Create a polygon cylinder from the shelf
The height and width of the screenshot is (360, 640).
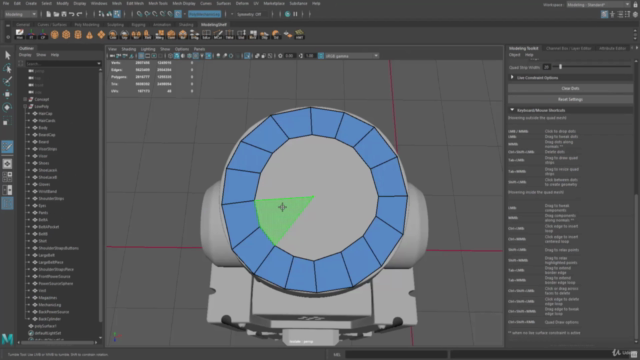(x=78, y=35)
